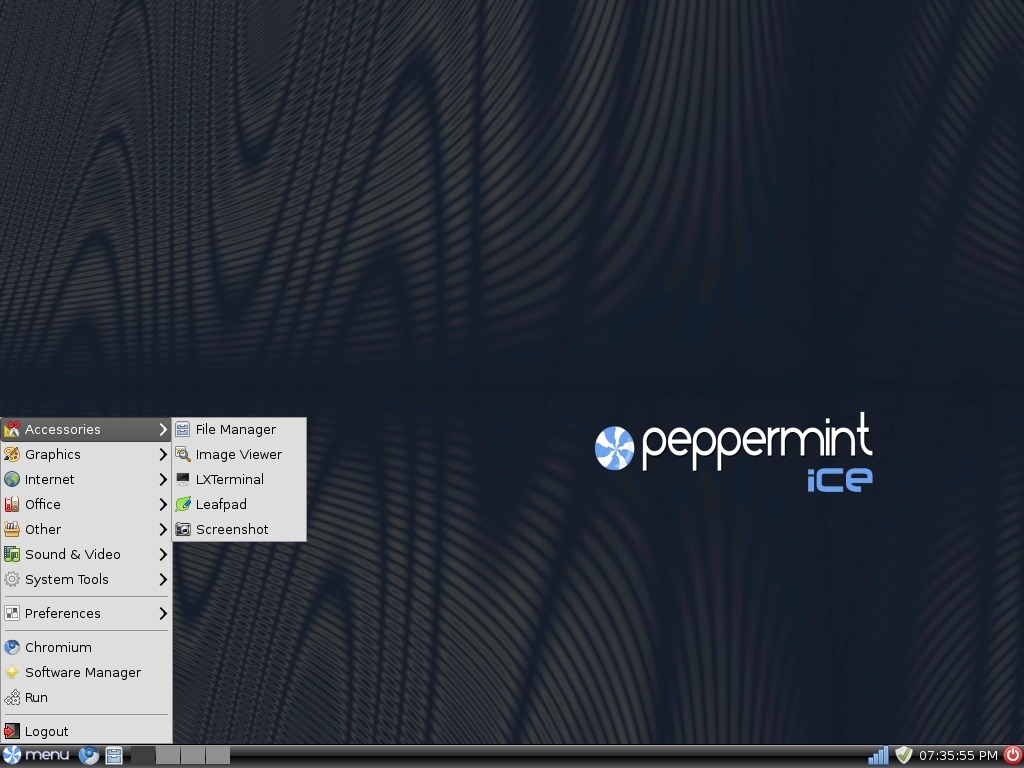Switch to the second workspace in the pager

pos(168,756)
